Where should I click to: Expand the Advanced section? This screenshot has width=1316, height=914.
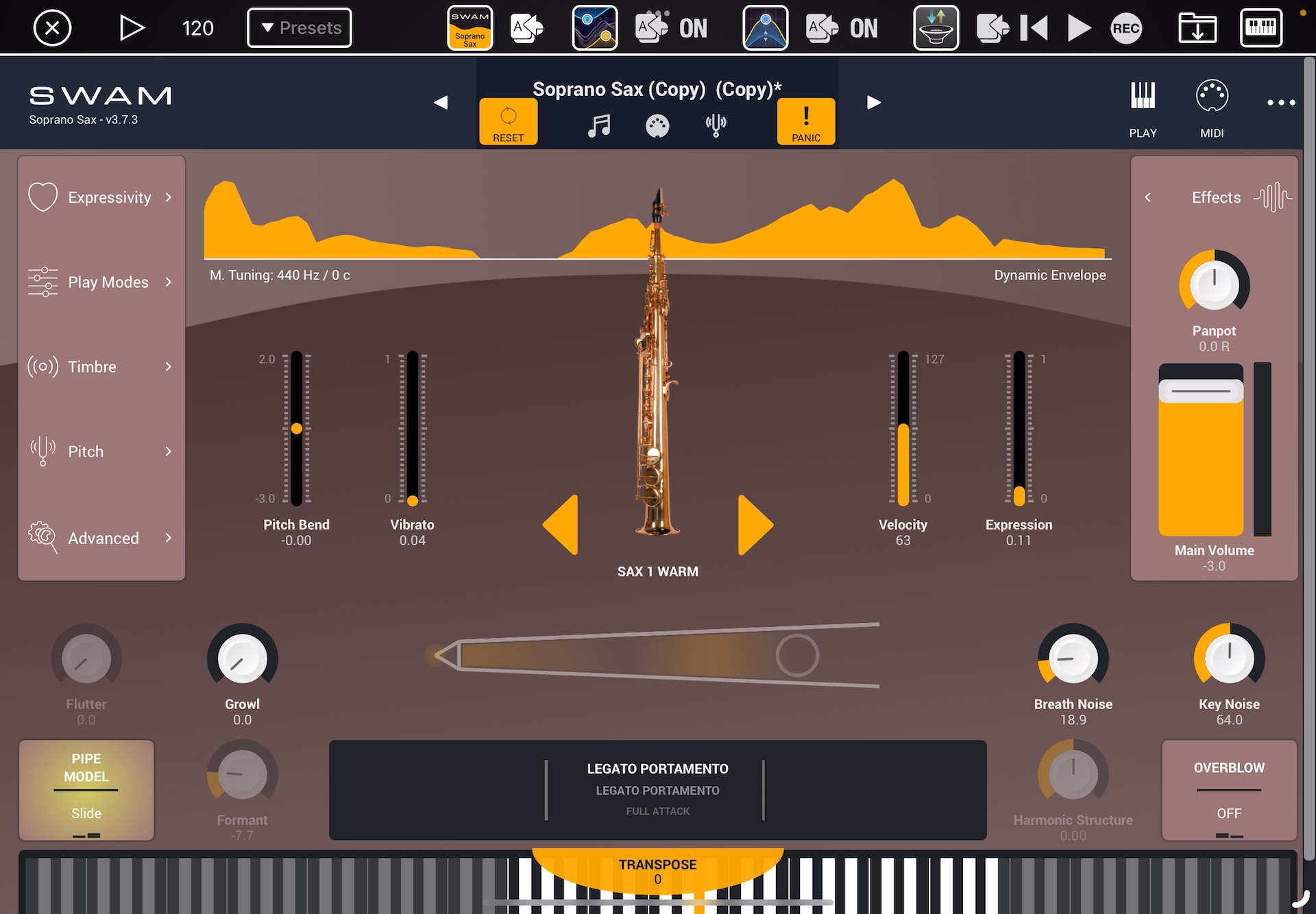[x=101, y=538]
